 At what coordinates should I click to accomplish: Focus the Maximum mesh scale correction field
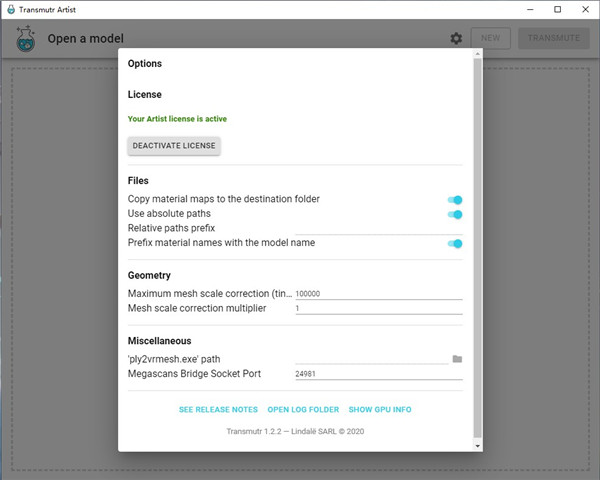pos(378,294)
